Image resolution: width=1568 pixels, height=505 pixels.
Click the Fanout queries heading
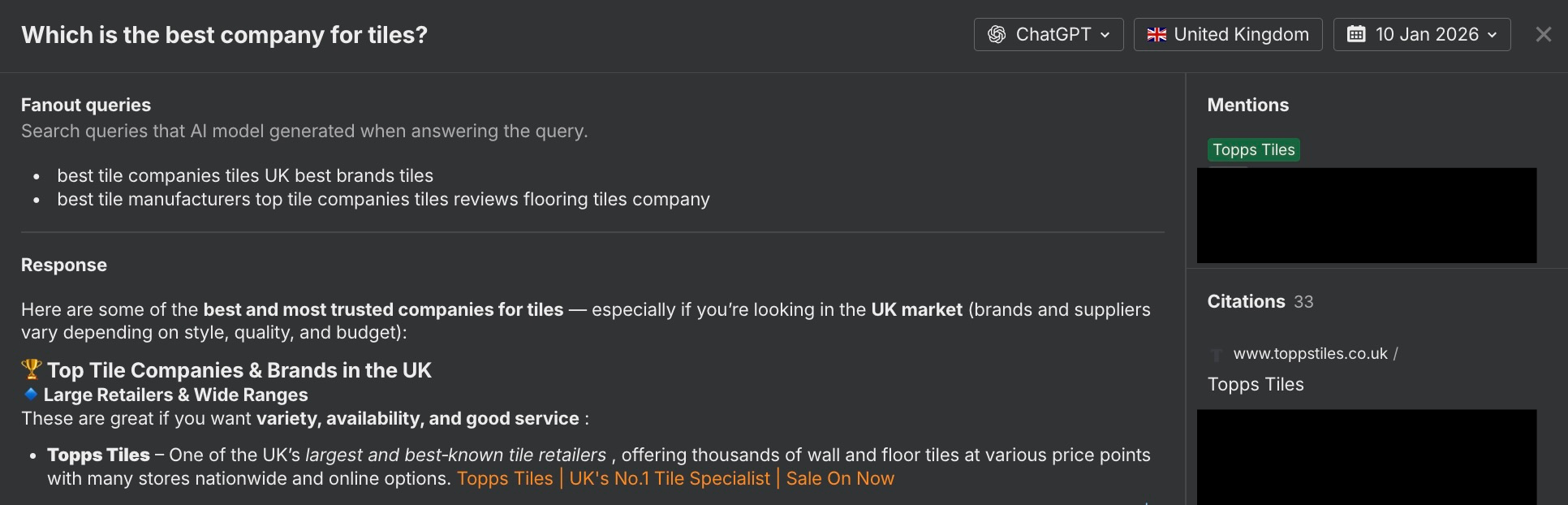point(86,106)
